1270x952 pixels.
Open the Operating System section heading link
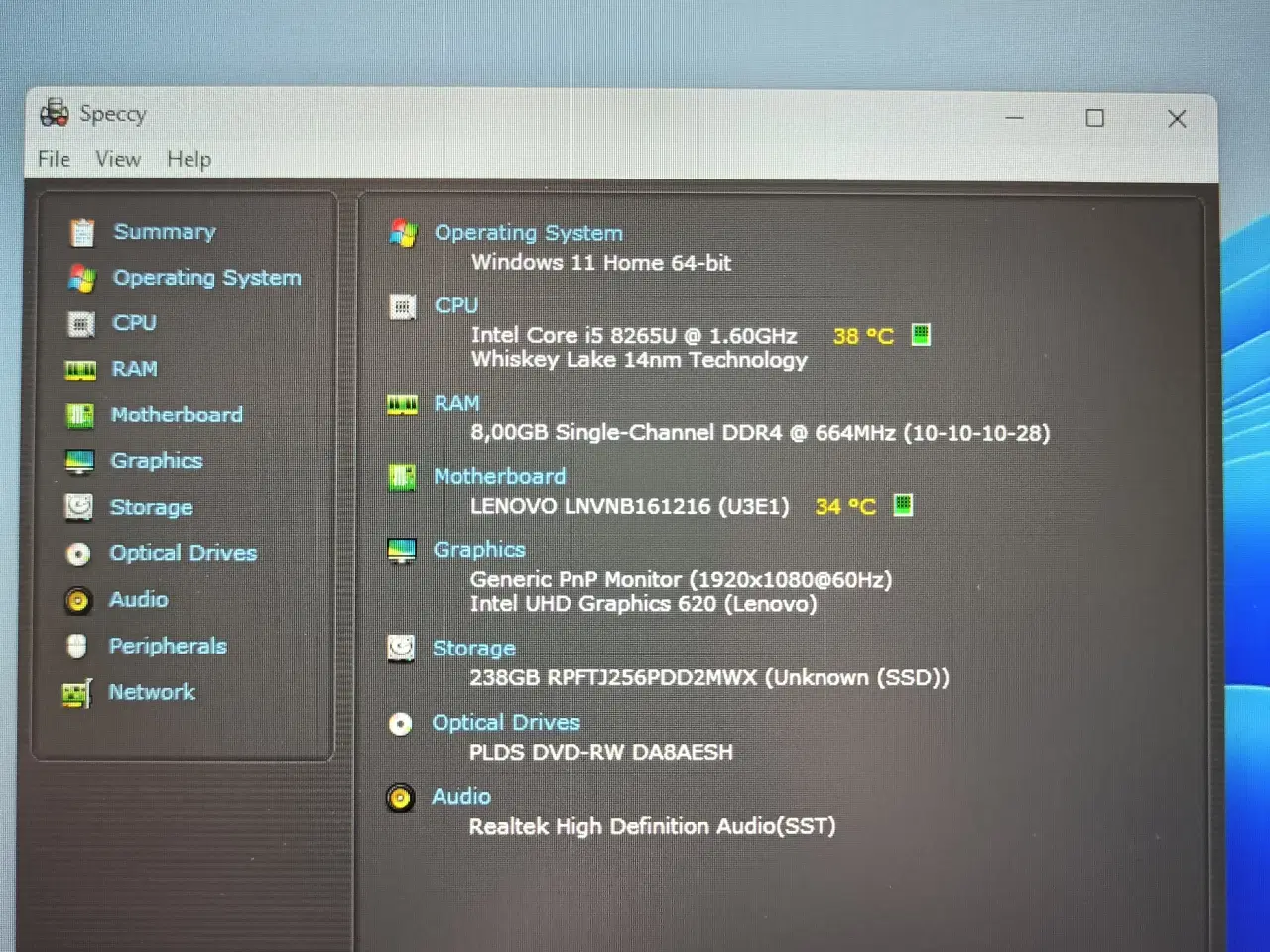528,232
